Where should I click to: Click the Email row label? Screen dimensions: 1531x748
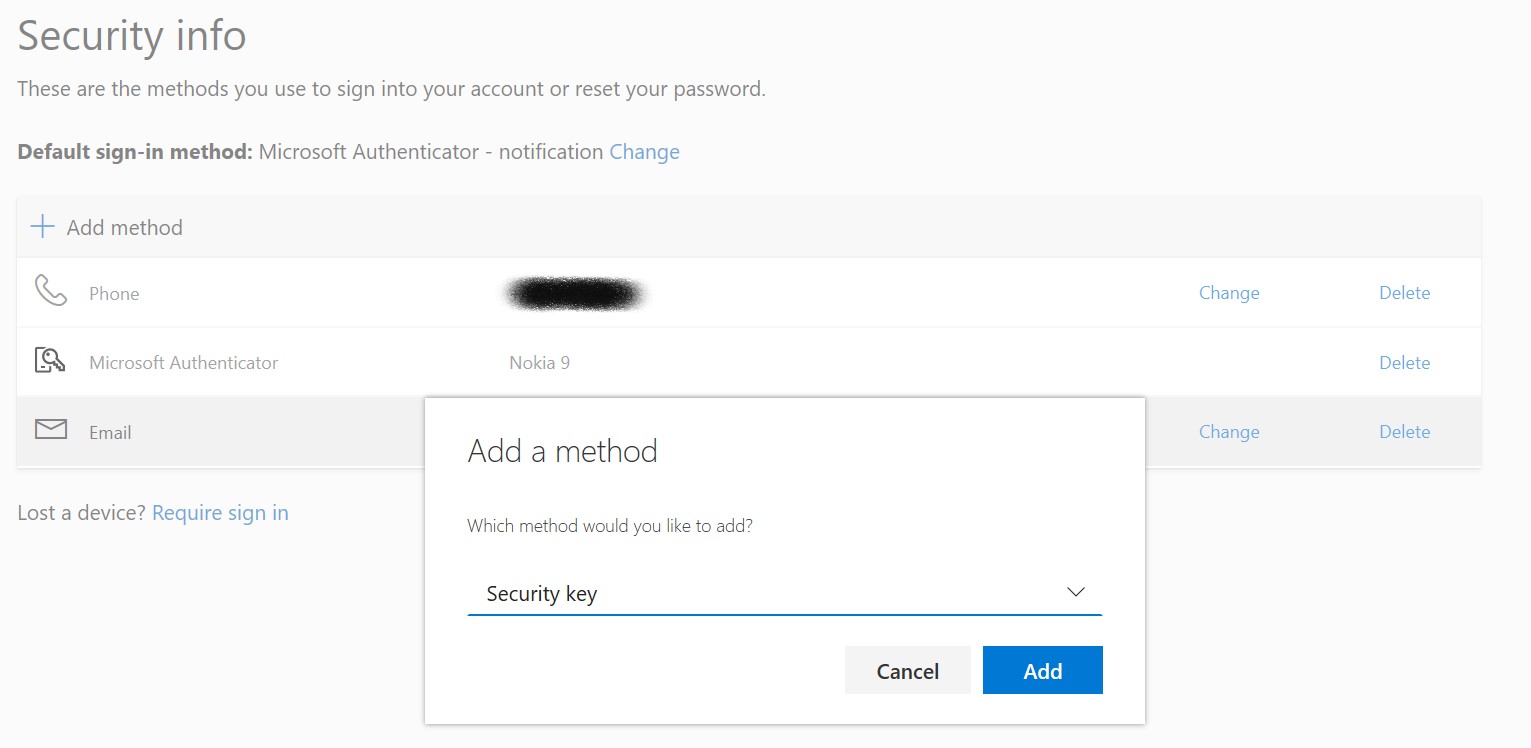point(110,433)
